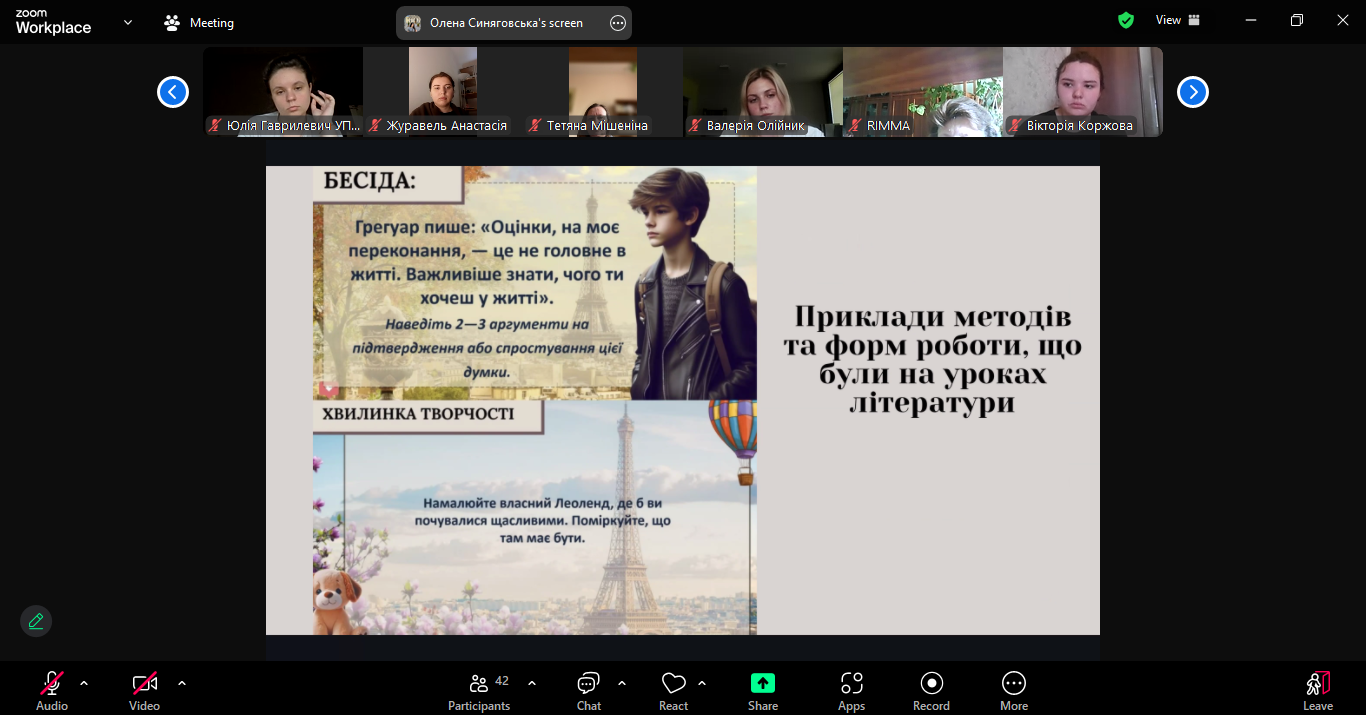This screenshot has width=1366, height=715.
Task: Click the React heart icon
Action: 673,683
